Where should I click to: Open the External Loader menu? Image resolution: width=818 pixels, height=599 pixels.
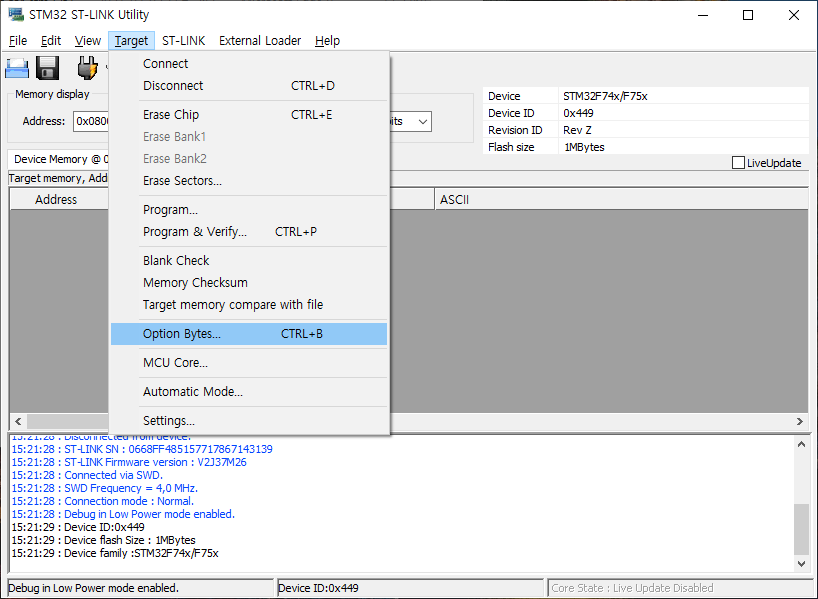pyautogui.click(x=260, y=41)
